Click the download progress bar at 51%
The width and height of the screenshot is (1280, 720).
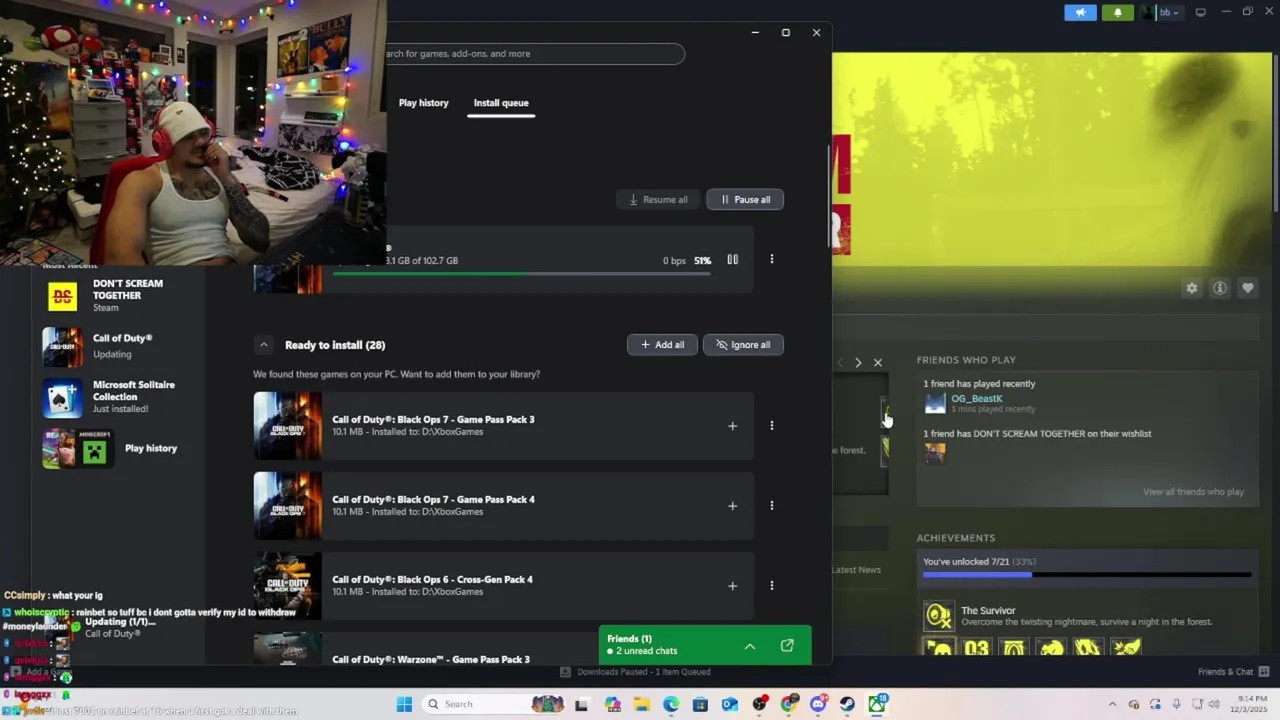coord(521,274)
